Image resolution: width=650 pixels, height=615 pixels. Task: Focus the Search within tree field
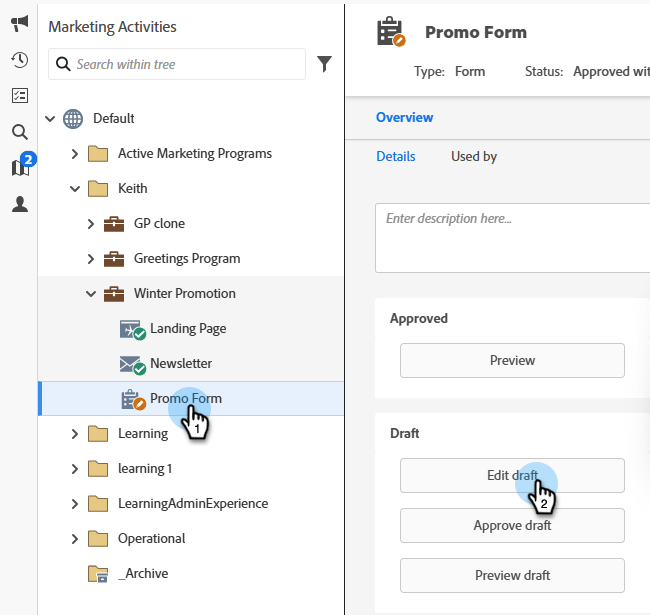pos(185,64)
